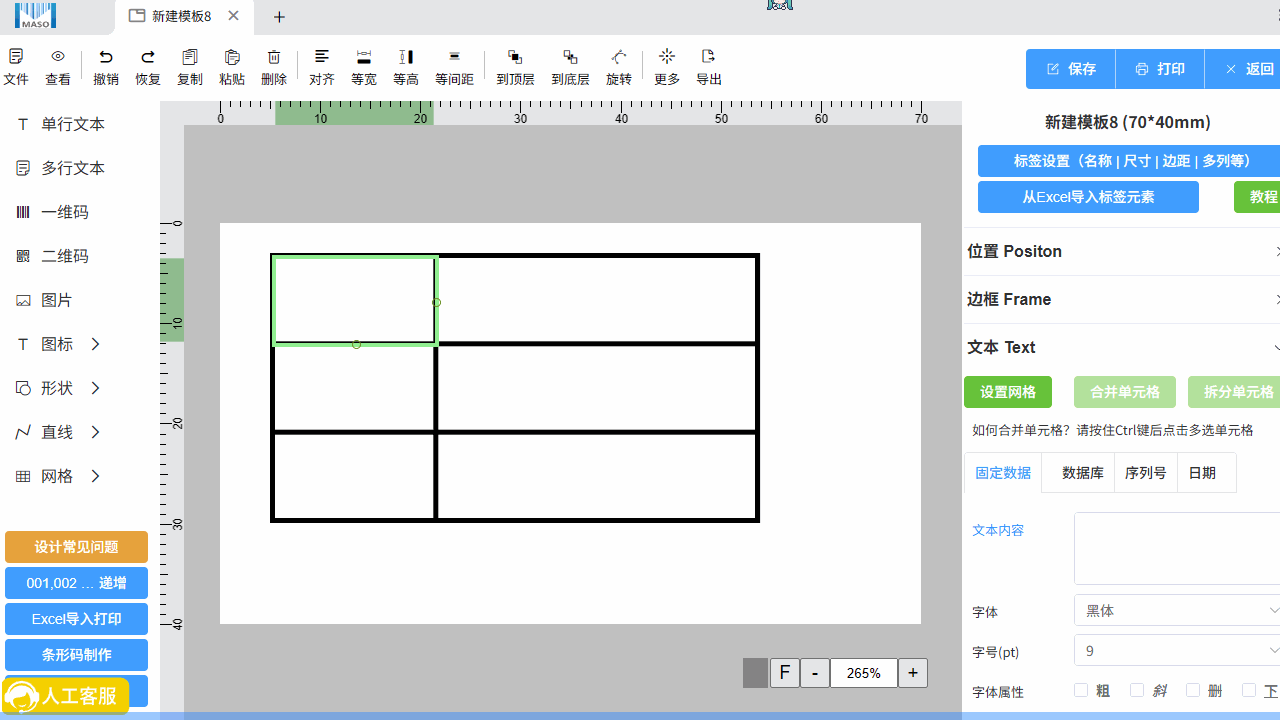
Task: Enable the strikethrough (删) checkbox
Action: click(1193, 690)
